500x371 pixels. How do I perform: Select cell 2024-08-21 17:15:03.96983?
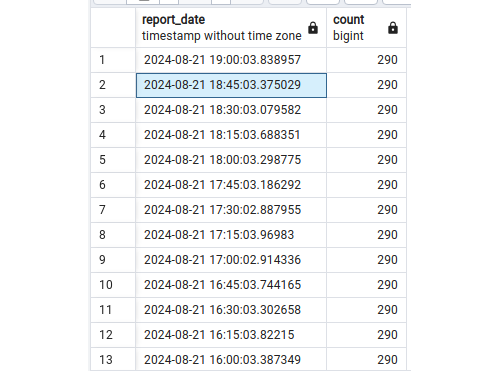pos(231,235)
